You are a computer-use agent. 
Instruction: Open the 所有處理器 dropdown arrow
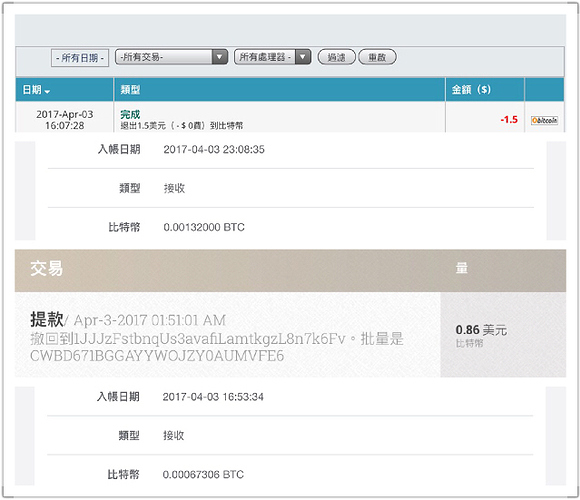click(303, 57)
